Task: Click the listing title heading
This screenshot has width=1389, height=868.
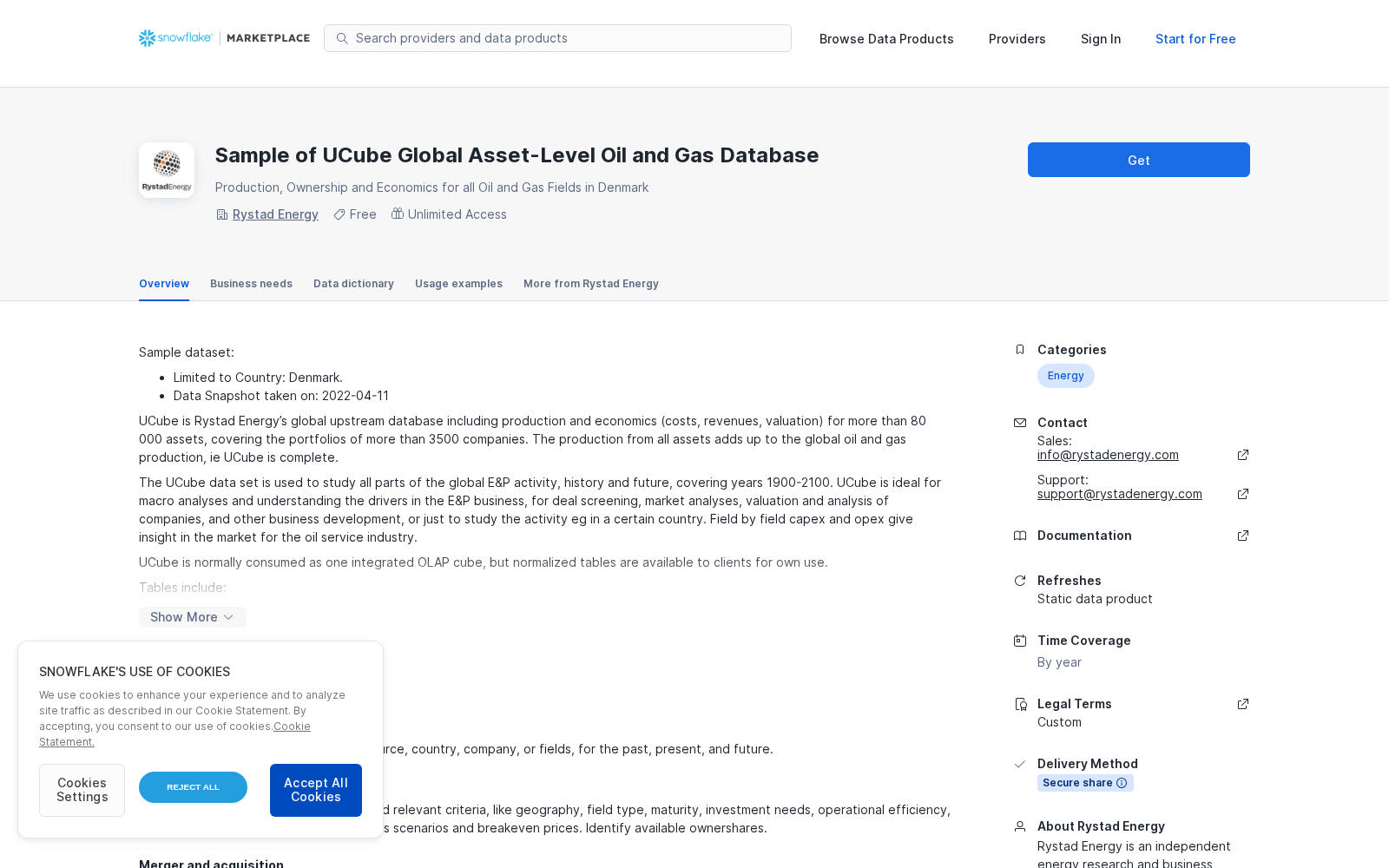Action: [517, 155]
